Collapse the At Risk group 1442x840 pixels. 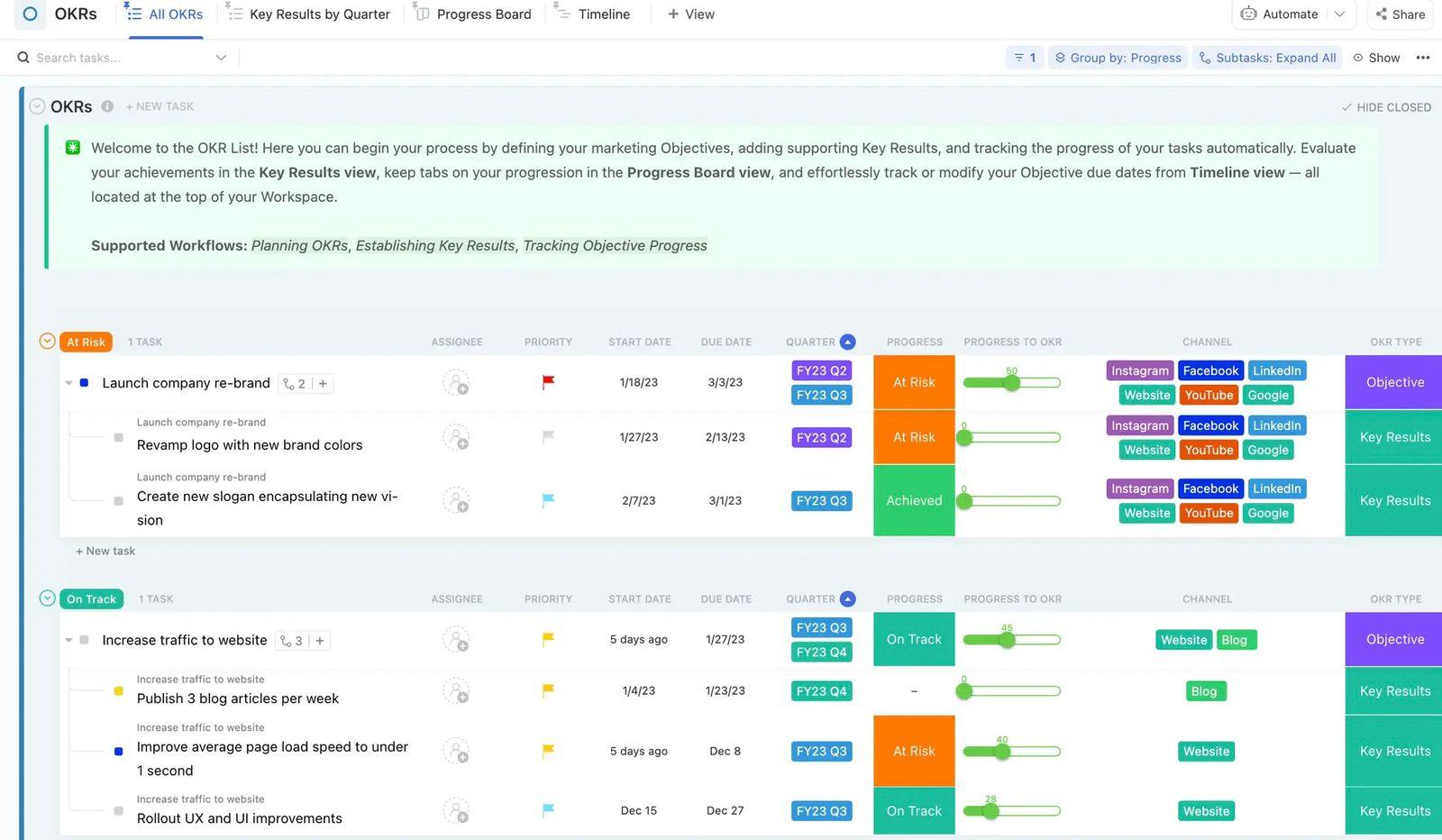click(x=47, y=341)
